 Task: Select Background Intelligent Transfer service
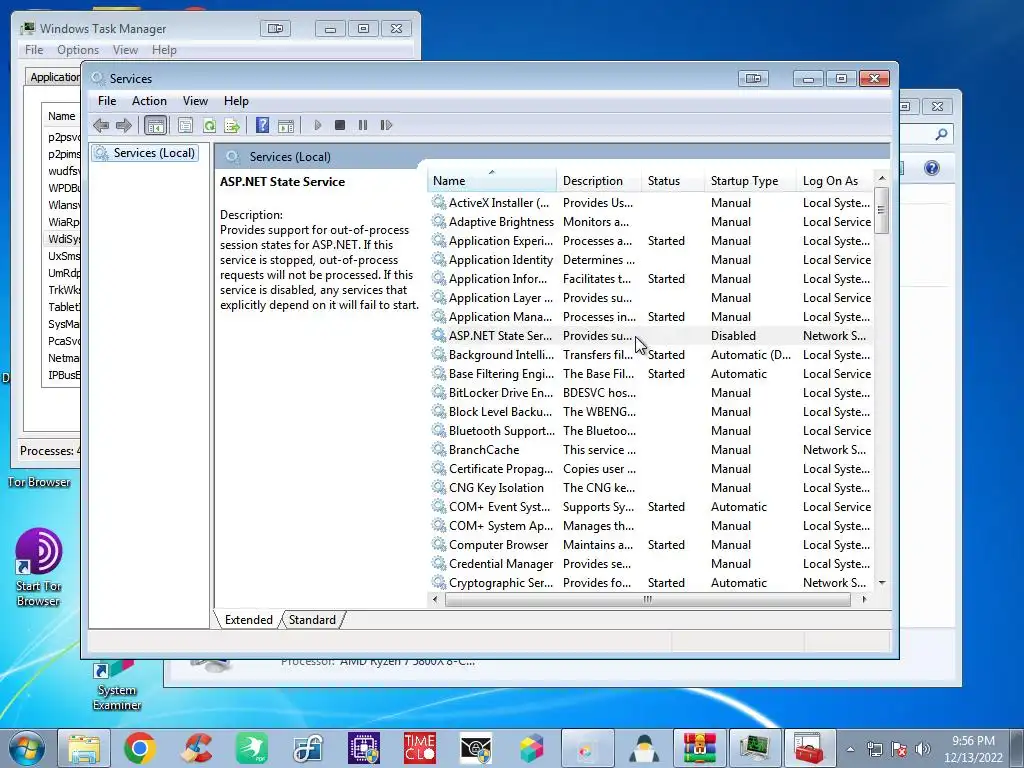coord(650,355)
